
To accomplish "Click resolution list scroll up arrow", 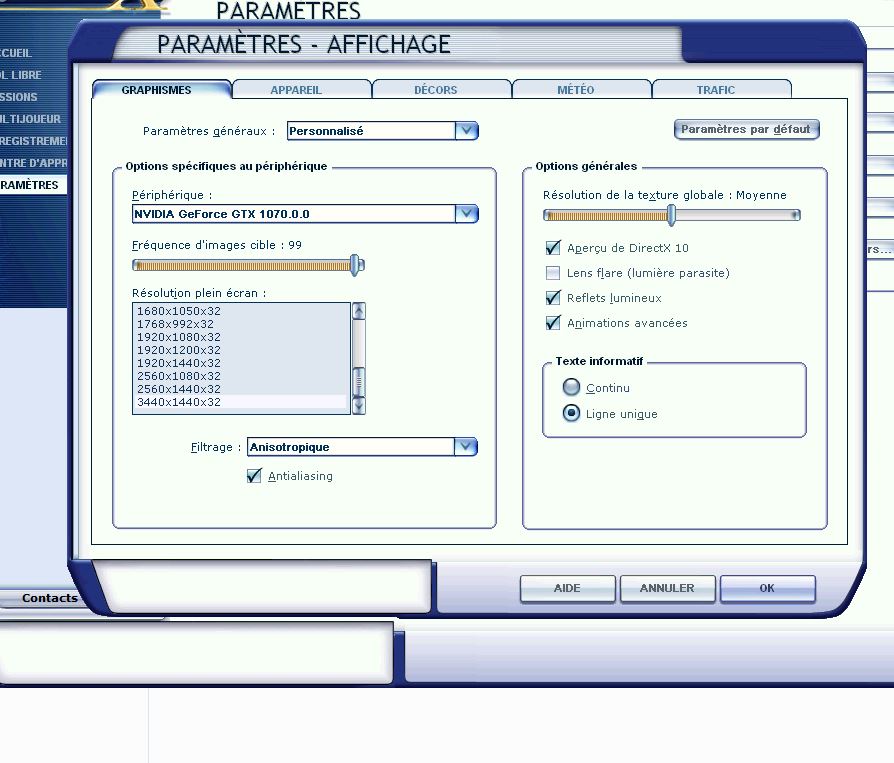I will (359, 311).
